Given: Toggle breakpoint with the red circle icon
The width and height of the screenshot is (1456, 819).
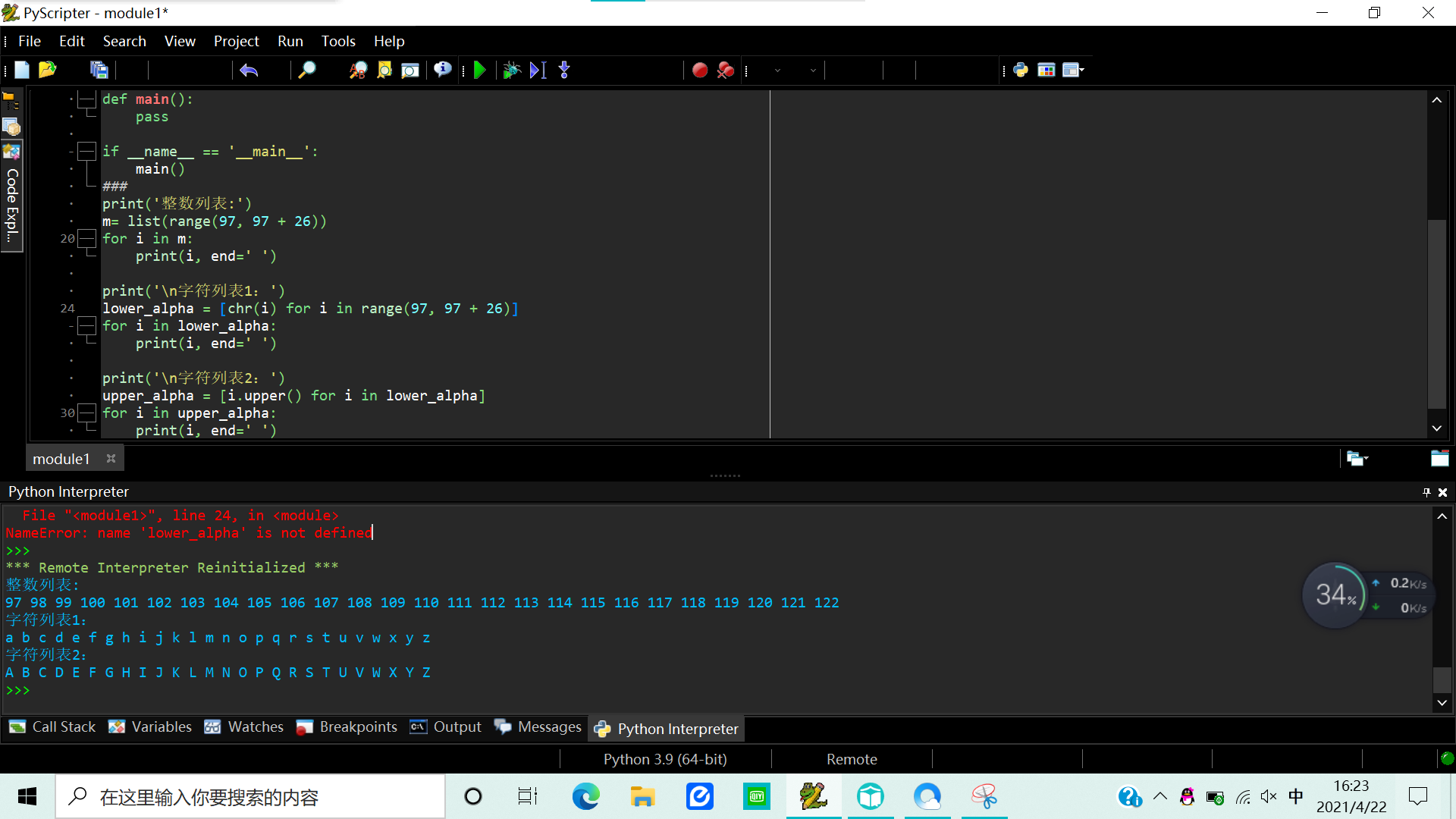Looking at the screenshot, I should coord(699,71).
